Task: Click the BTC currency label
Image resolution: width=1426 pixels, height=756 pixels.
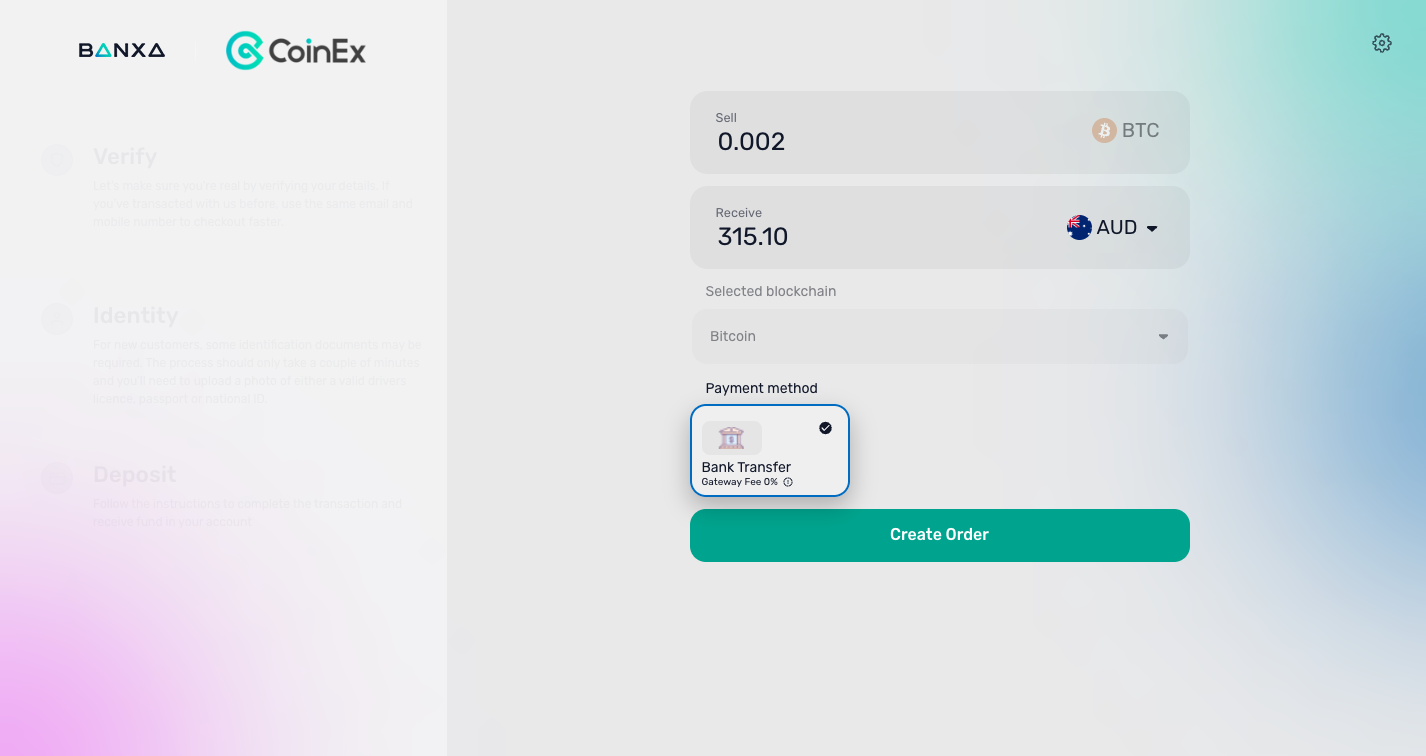Action: coord(1140,130)
